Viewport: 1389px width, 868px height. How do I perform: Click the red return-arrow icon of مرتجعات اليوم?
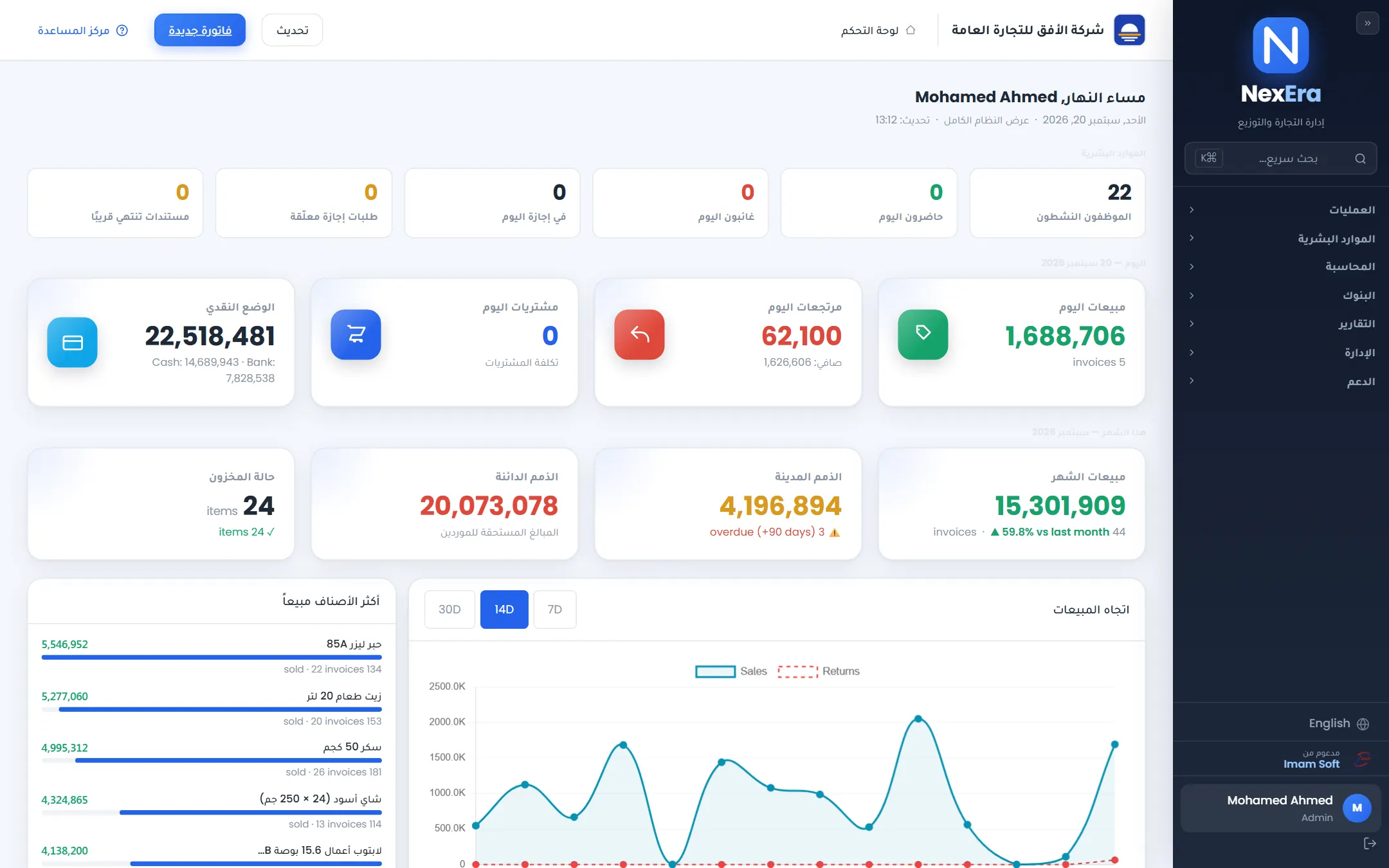pyautogui.click(x=639, y=334)
